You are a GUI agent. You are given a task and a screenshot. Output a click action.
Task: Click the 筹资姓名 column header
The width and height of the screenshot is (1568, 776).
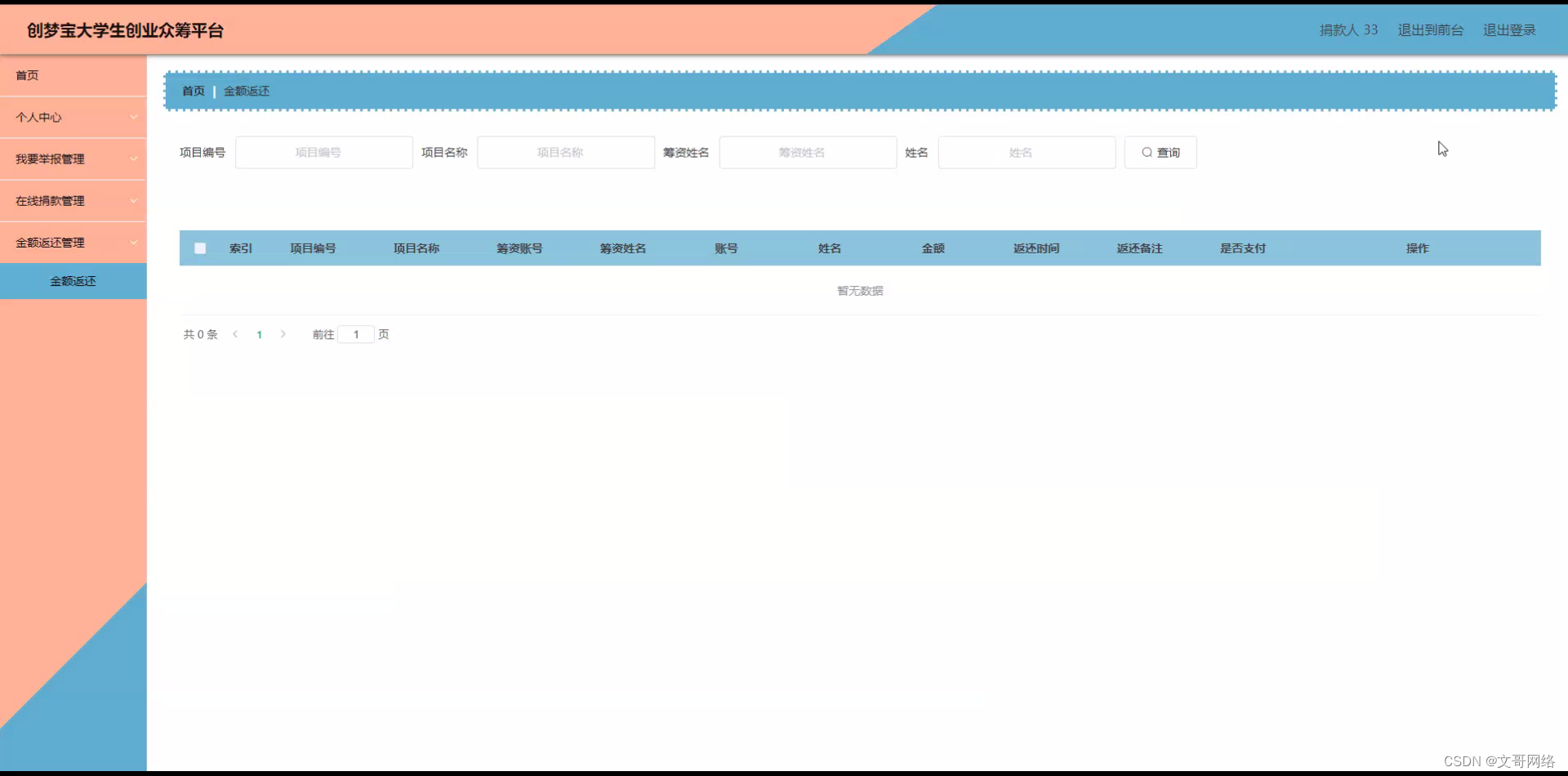(623, 248)
